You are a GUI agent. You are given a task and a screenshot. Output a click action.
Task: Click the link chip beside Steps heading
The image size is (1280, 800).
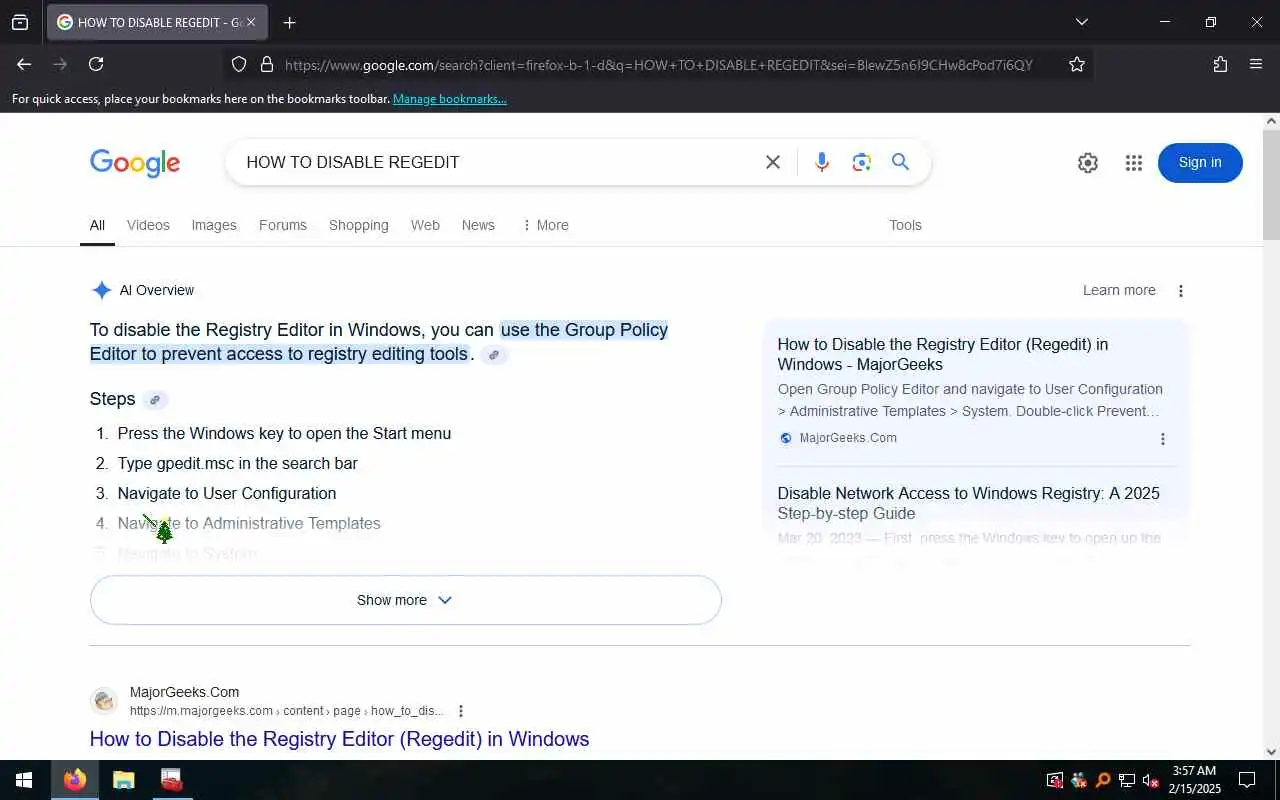tap(155, 400)
